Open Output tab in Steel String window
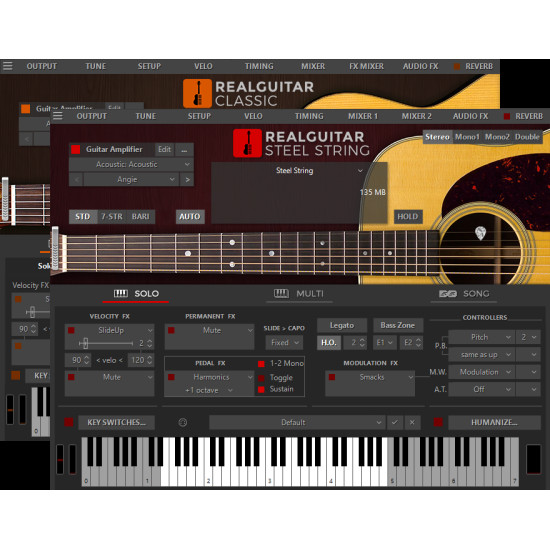This screenshot has height=550, width=550. coord(92,116)
